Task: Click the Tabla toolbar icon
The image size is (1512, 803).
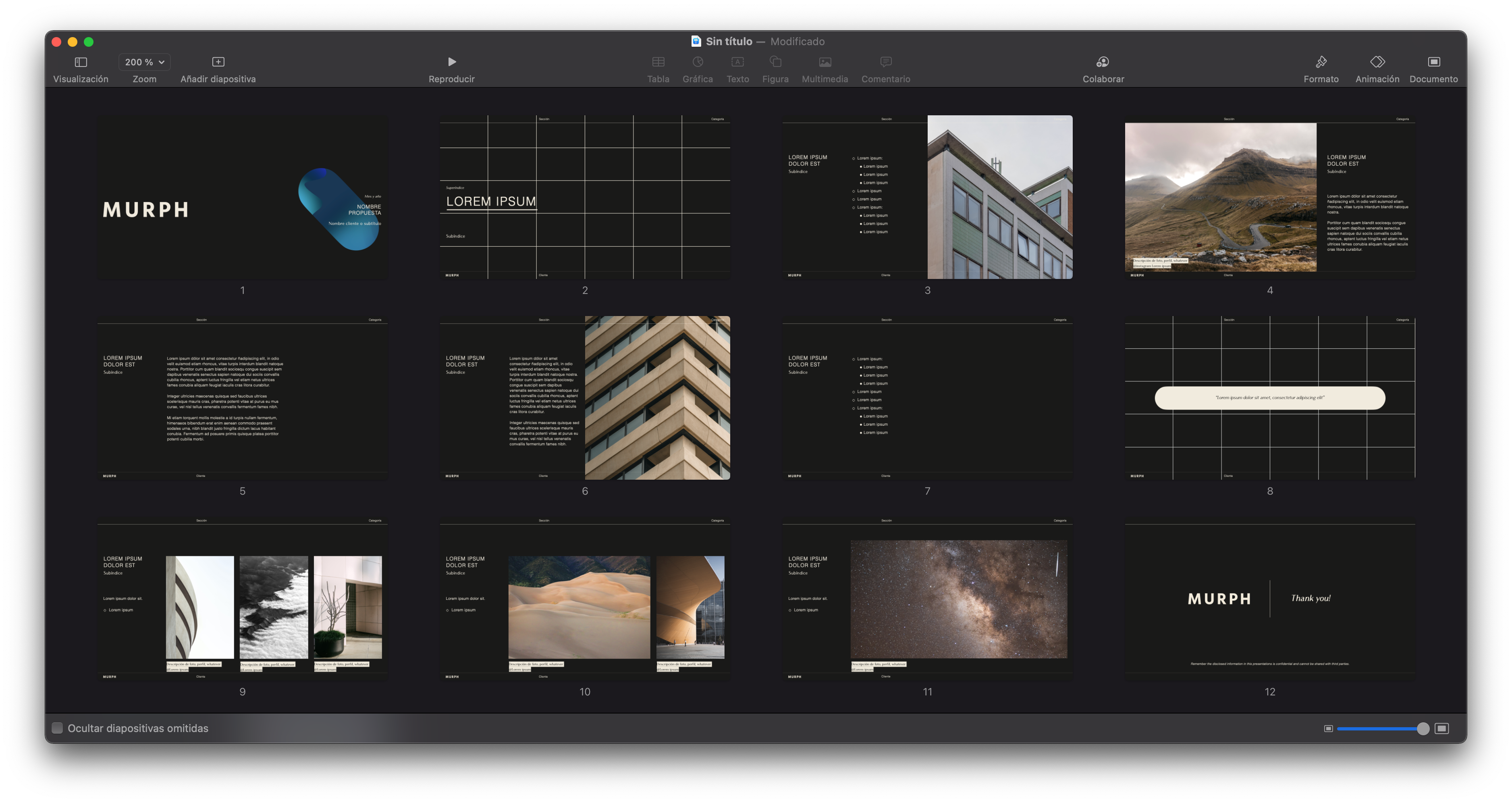Action: click(x=658, y=62)
